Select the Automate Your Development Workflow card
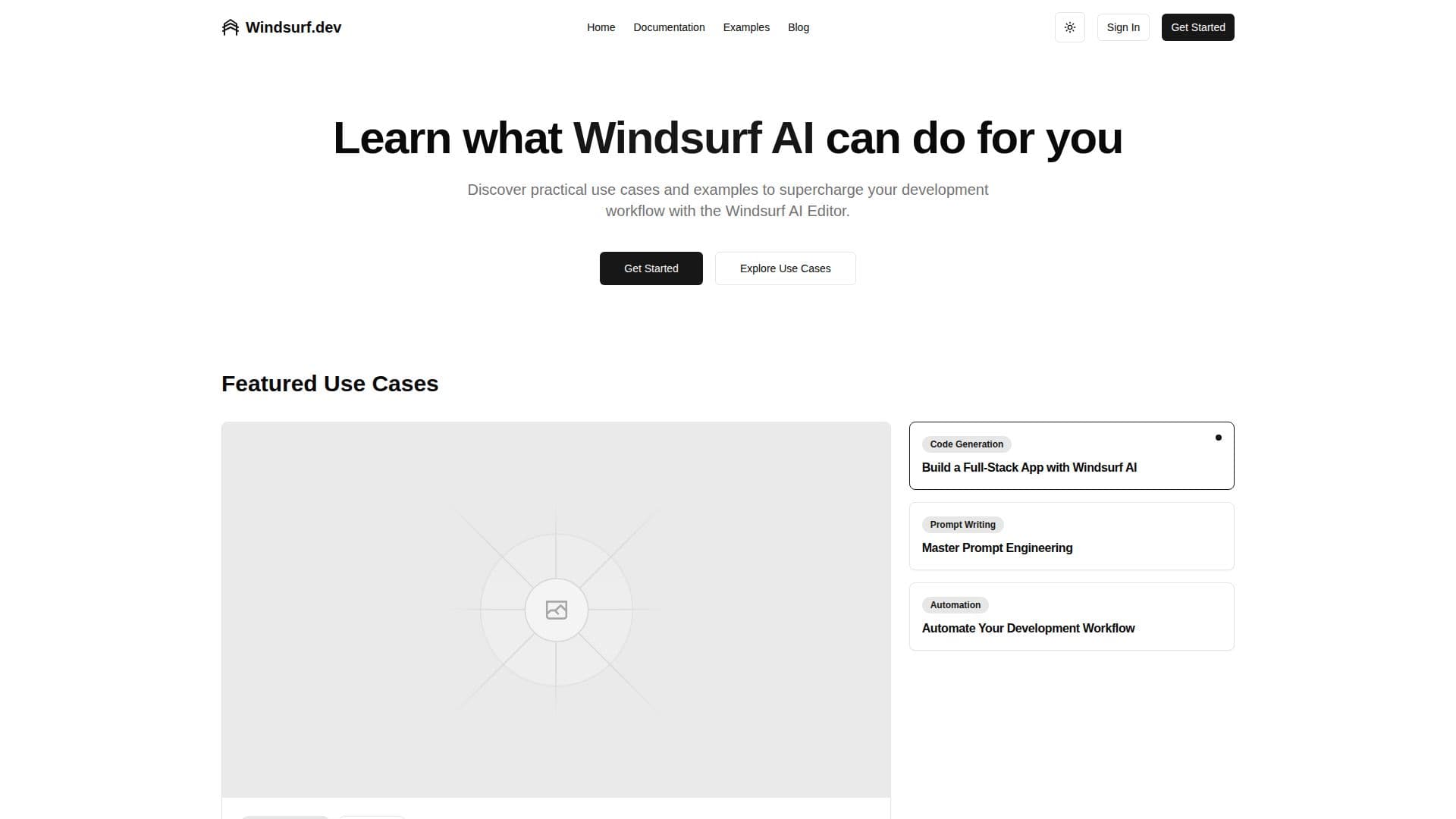 point(1072,617)
